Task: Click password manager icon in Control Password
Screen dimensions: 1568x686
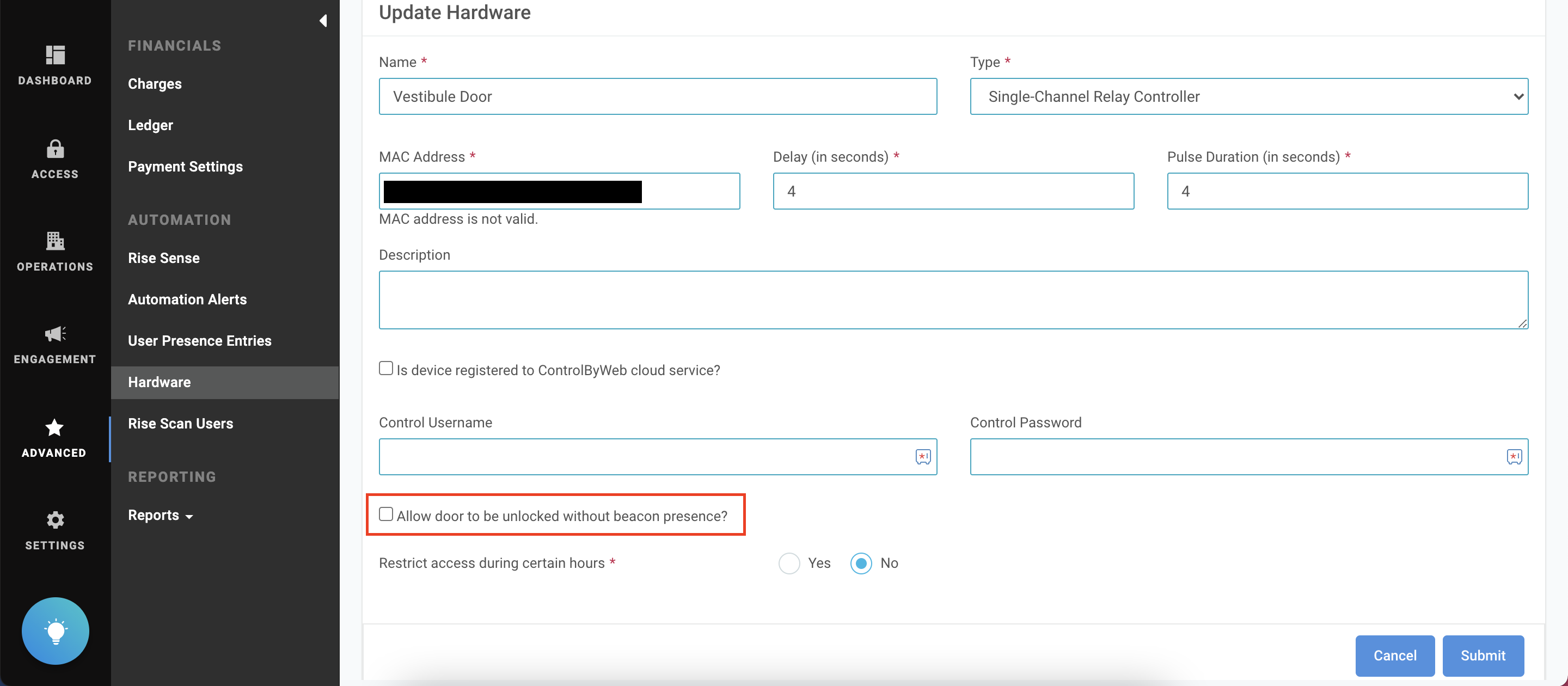Action: (x=1514, y=457)
